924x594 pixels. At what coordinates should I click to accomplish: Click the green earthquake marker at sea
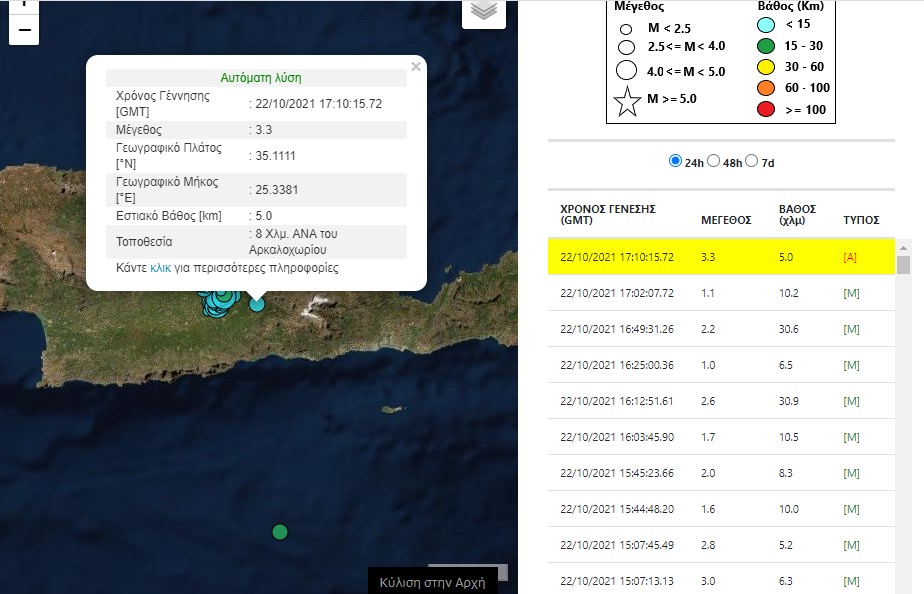(x=280, y=532)
